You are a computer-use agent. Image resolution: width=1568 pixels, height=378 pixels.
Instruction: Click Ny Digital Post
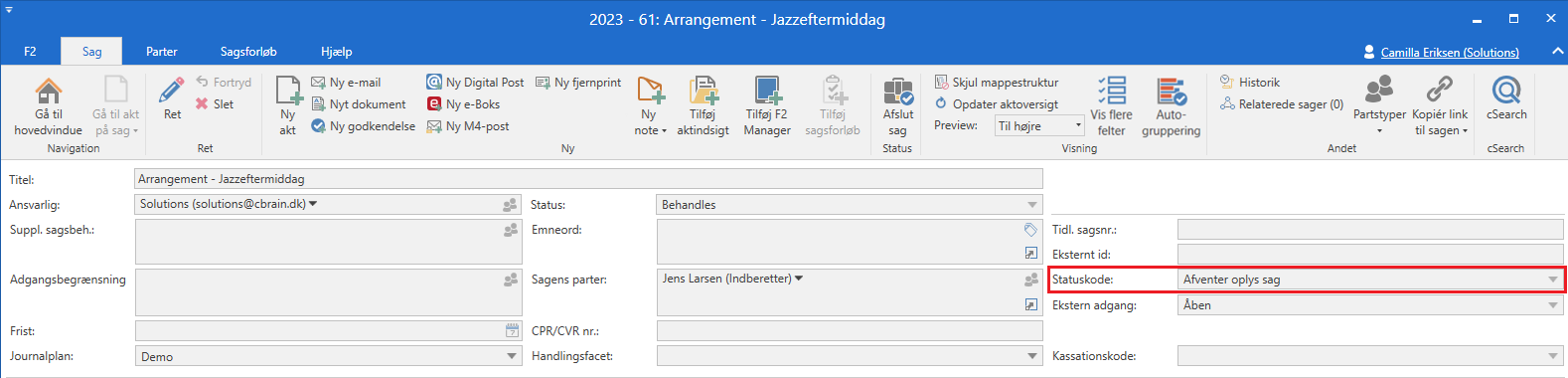coord(475,83)
